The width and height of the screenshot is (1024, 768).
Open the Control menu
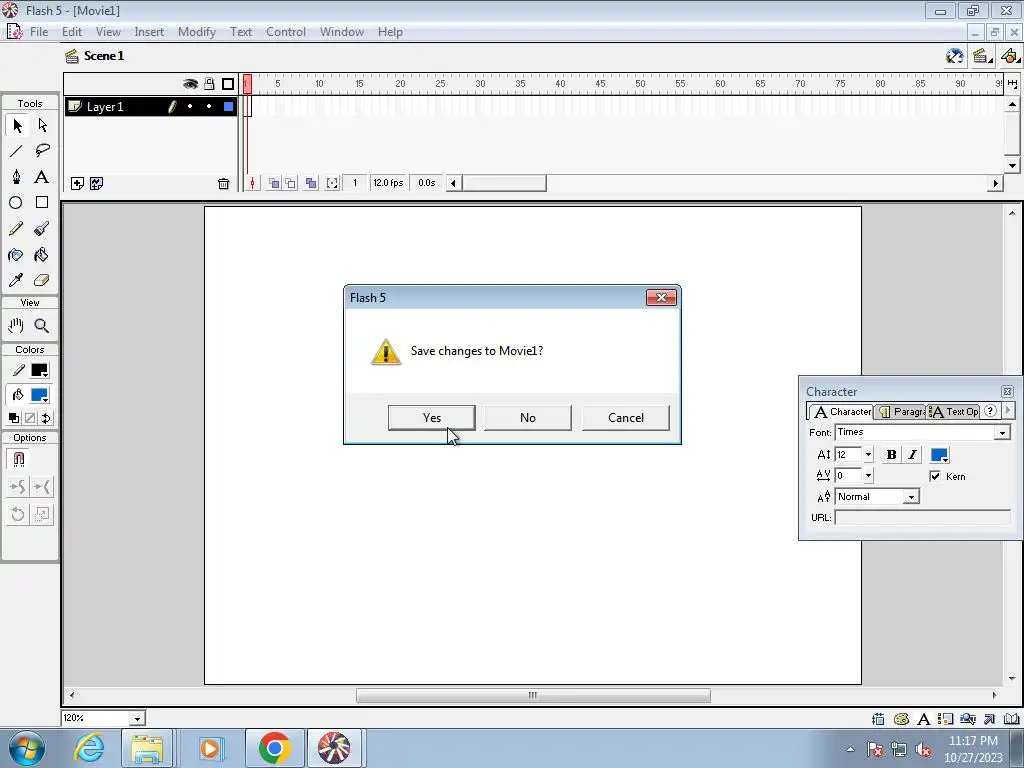[285, 31]
